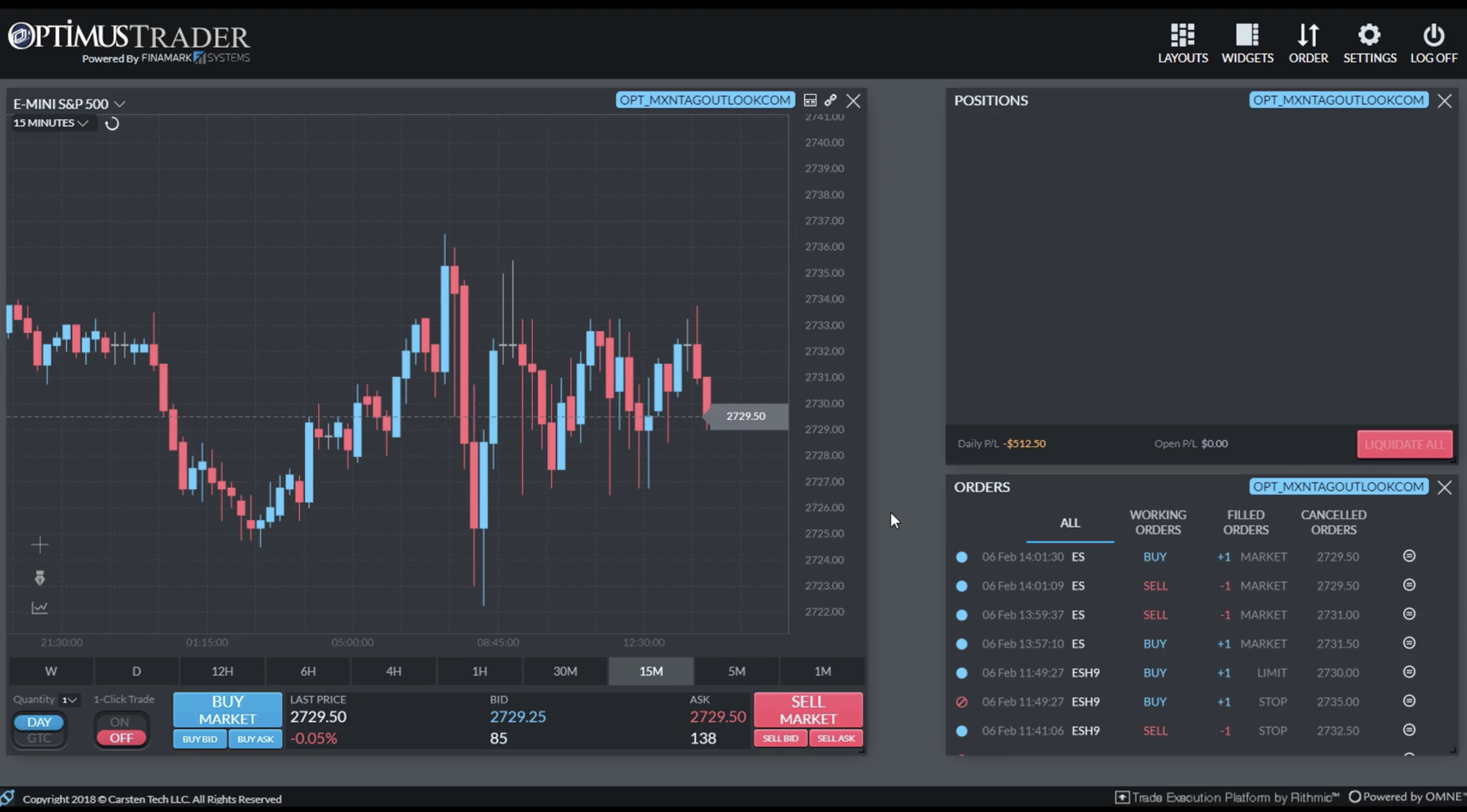This screenshot has width=1467, height=812.
Task: Select GTC order duration
Action: (39, 739)
